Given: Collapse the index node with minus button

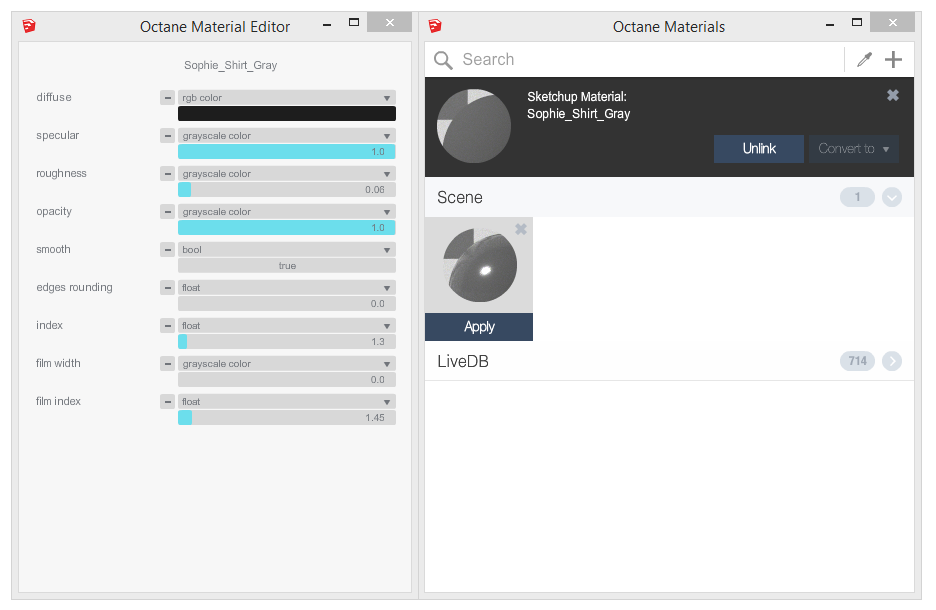Looking at the screenshot, I should click(x=168, y=326).
